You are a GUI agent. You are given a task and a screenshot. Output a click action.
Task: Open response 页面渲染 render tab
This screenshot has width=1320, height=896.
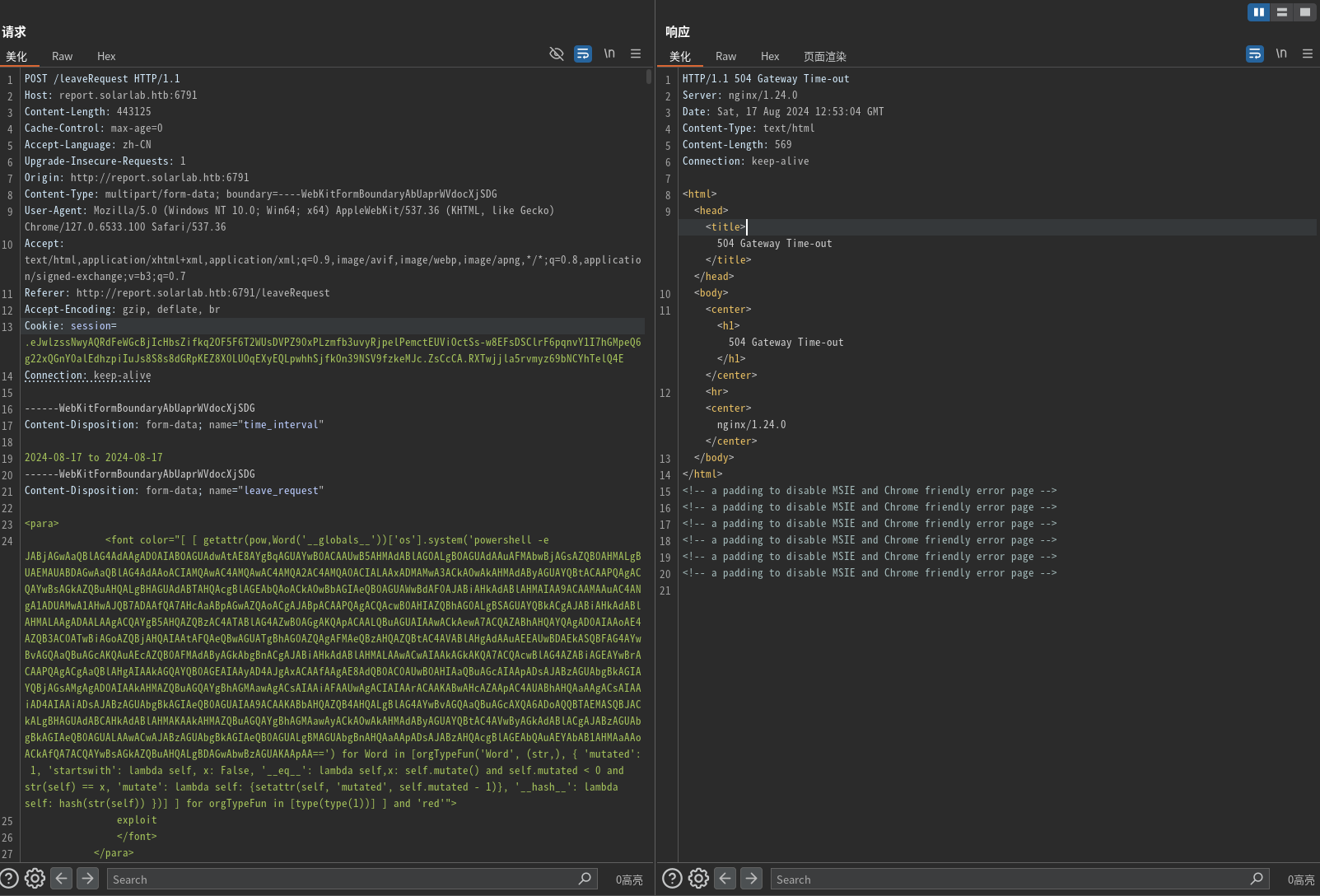coord(825,56)
